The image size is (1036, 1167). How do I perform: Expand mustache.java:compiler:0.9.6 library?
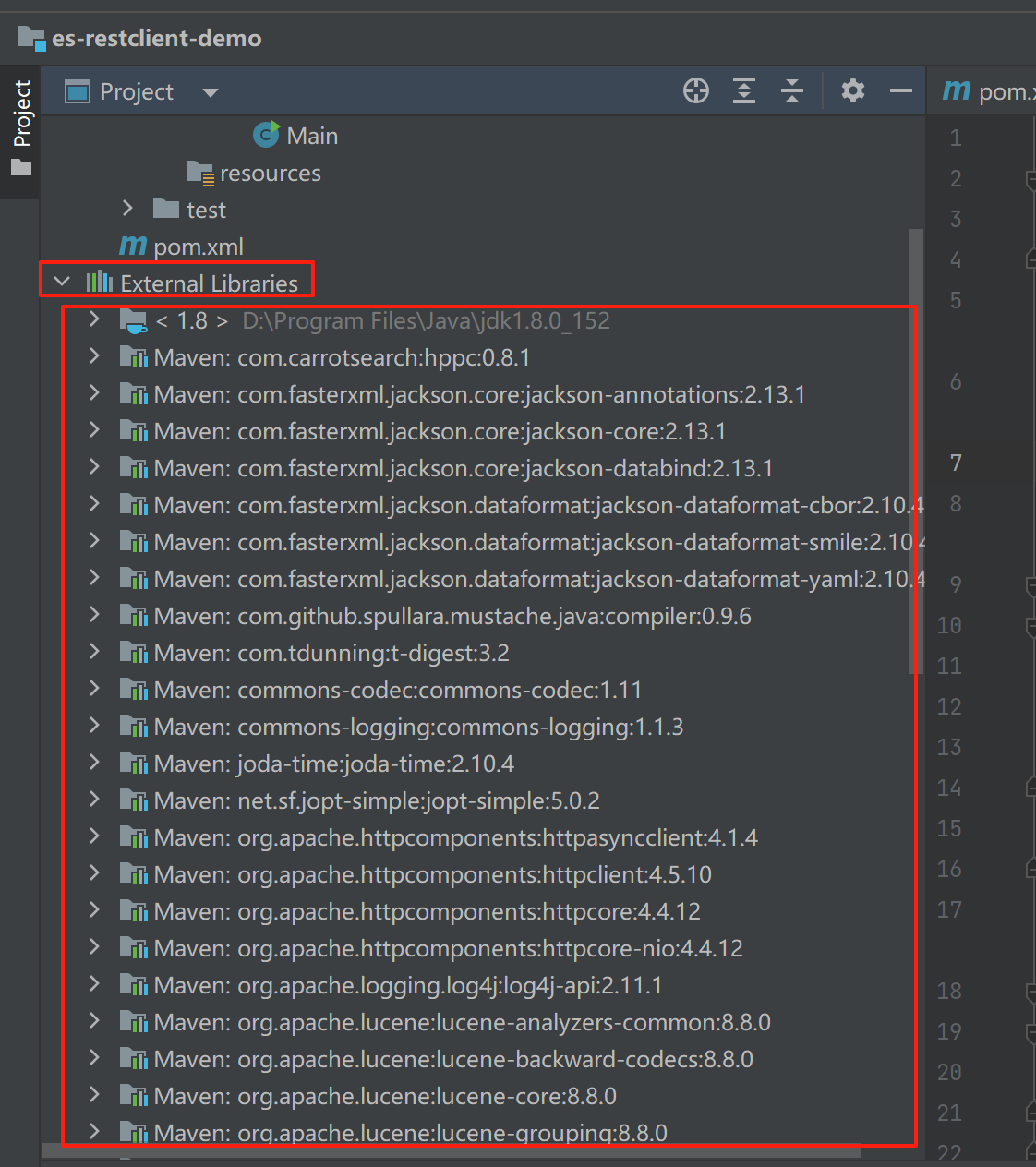tap(94, 615)
